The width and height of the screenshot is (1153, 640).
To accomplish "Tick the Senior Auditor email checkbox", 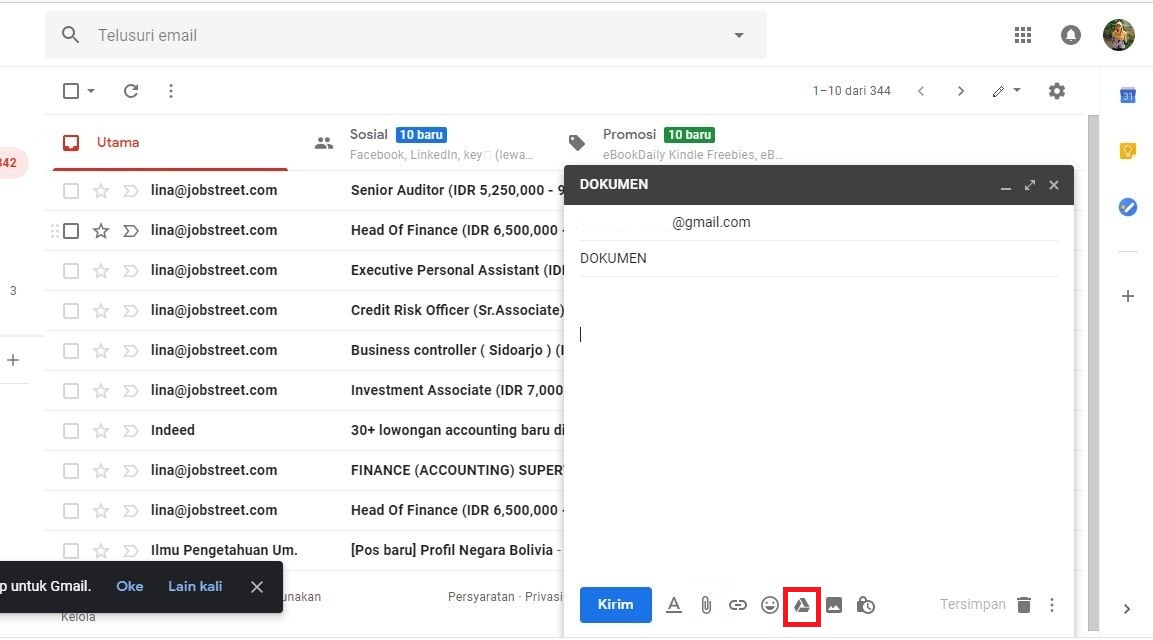I will (x=71, y=191).
